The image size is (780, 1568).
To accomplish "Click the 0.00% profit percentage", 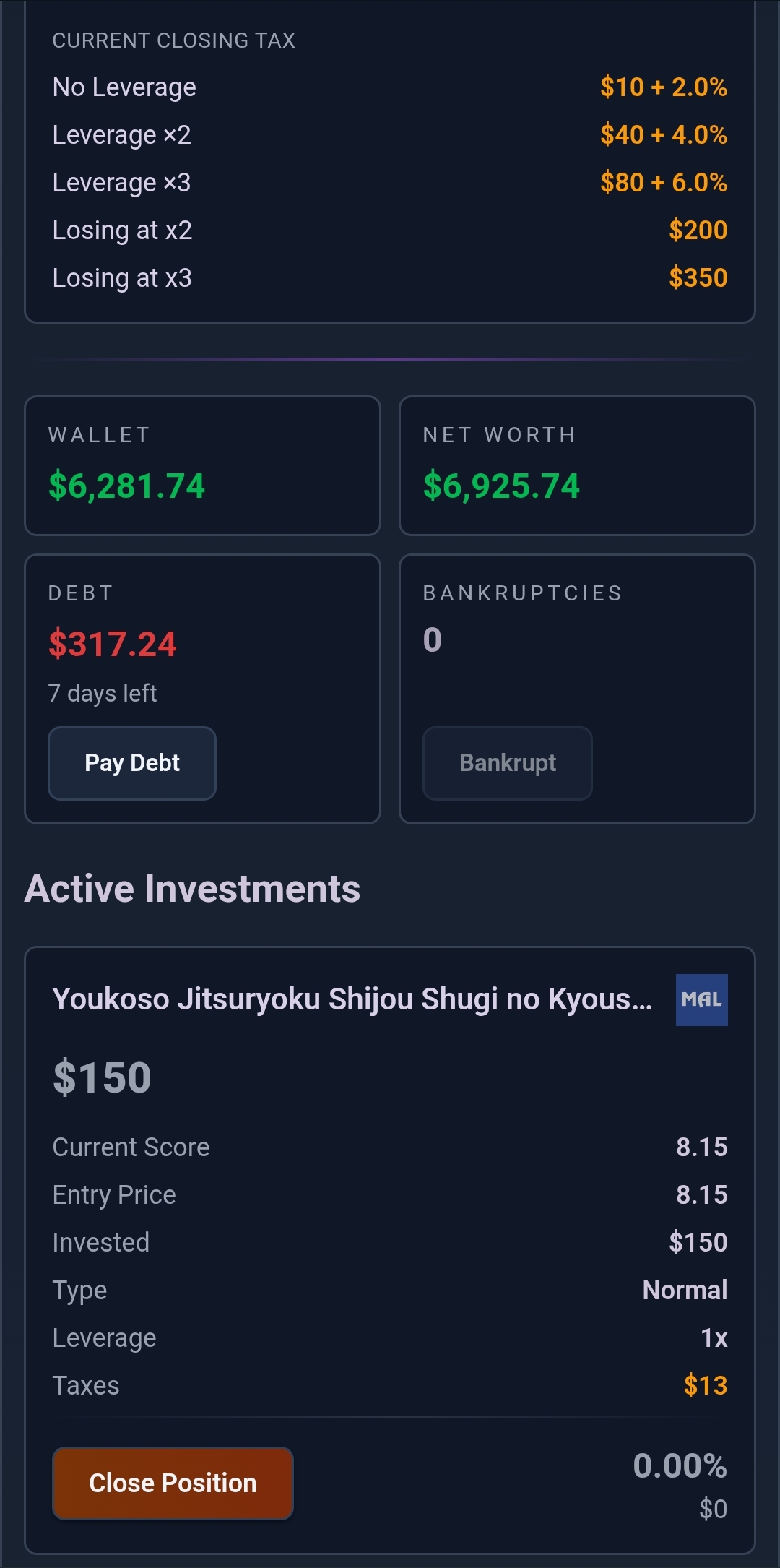I will point(680,1466).
